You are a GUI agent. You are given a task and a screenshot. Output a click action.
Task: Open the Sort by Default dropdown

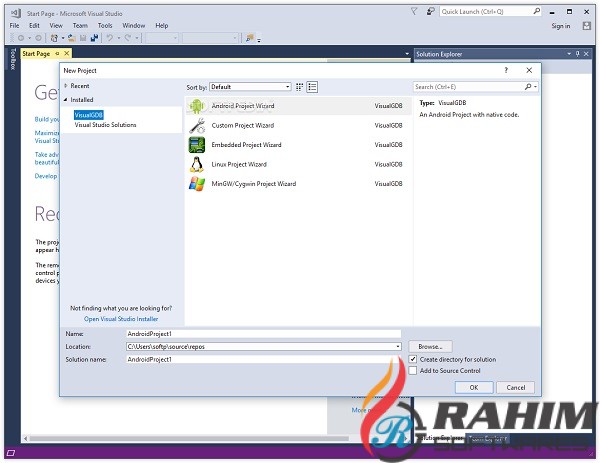point(250,87)
